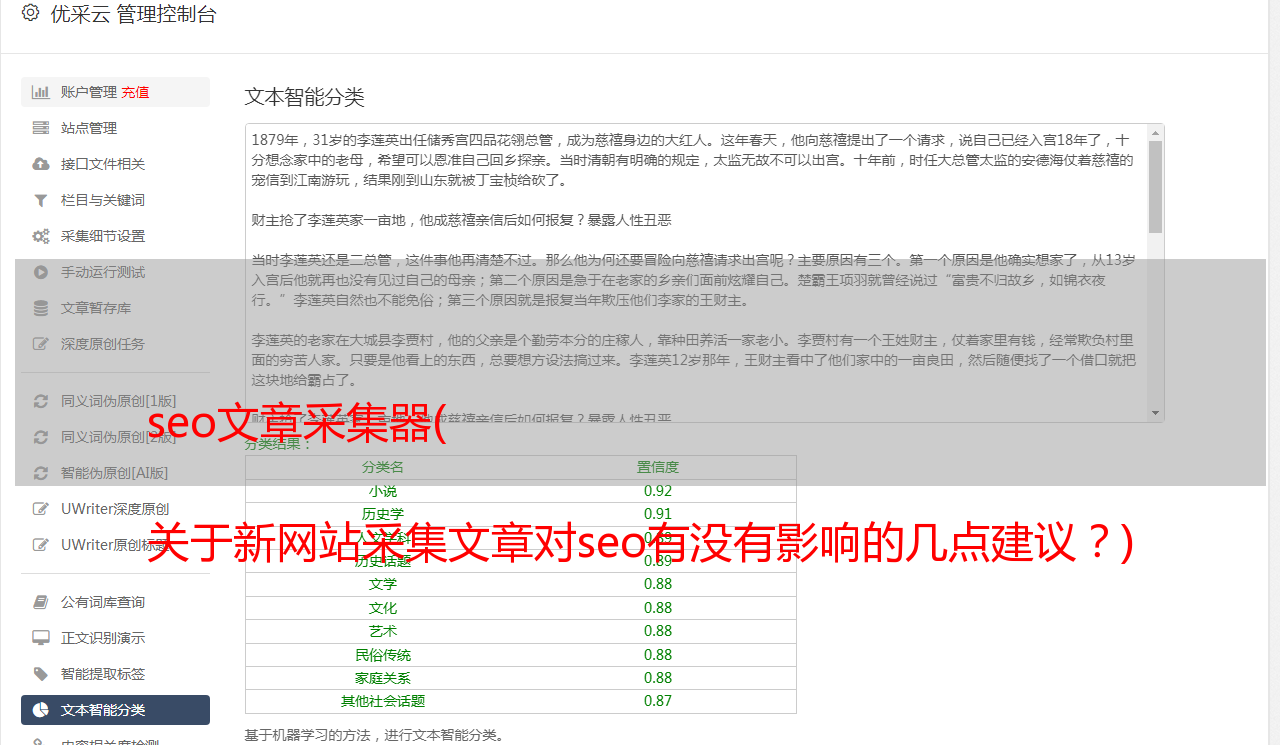Click the 分类名 column header
Viewport: 1280px width, 745px height.
pos(383,467)
